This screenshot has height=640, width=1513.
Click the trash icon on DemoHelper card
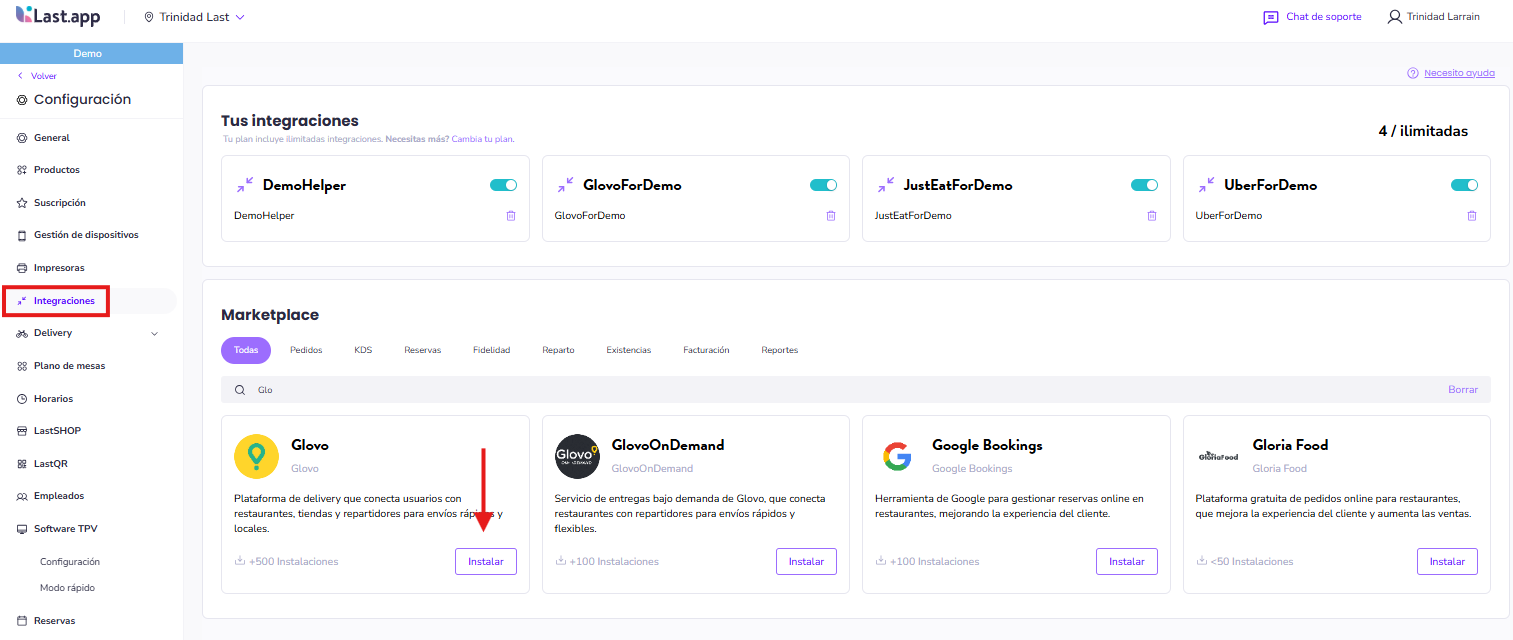[x=510, y=216]
